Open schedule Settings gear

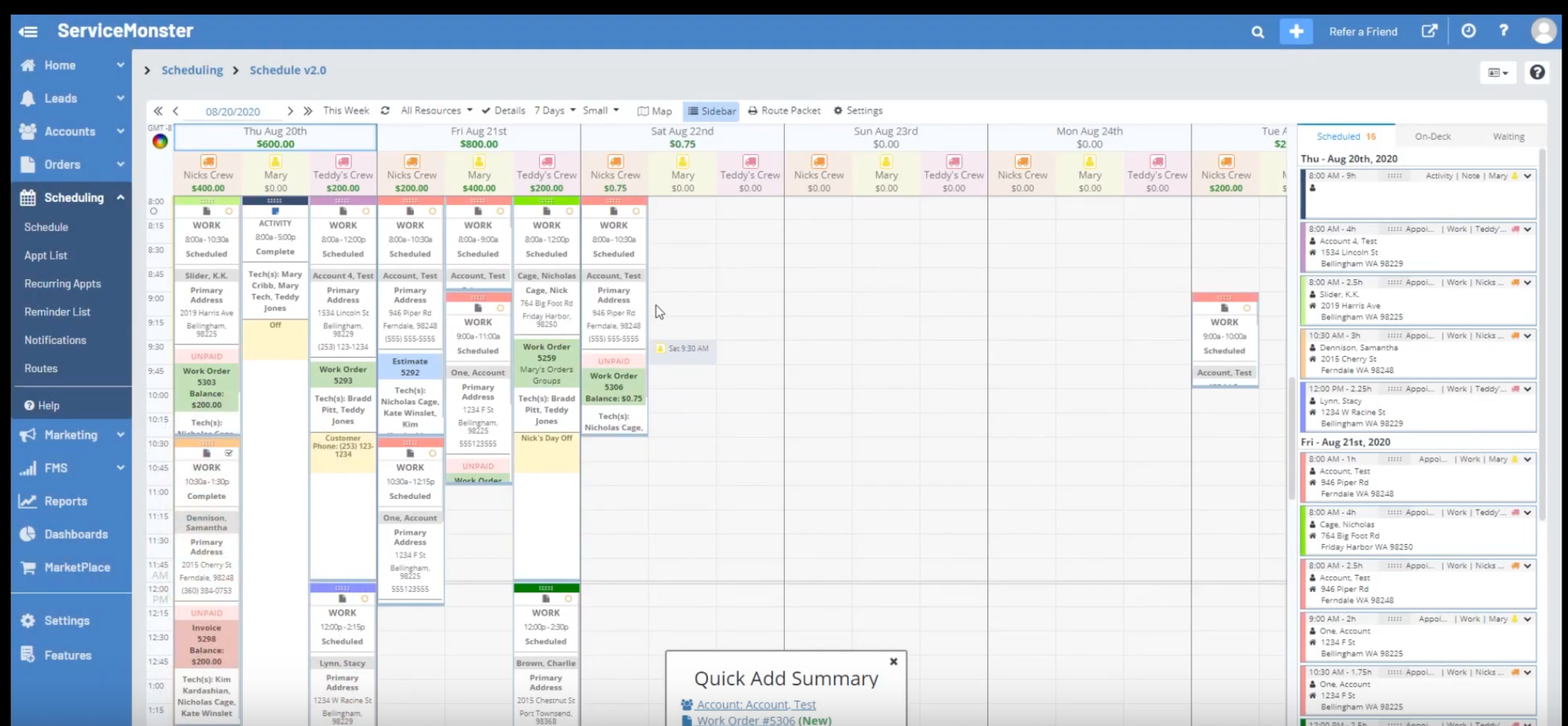[857, 111]
